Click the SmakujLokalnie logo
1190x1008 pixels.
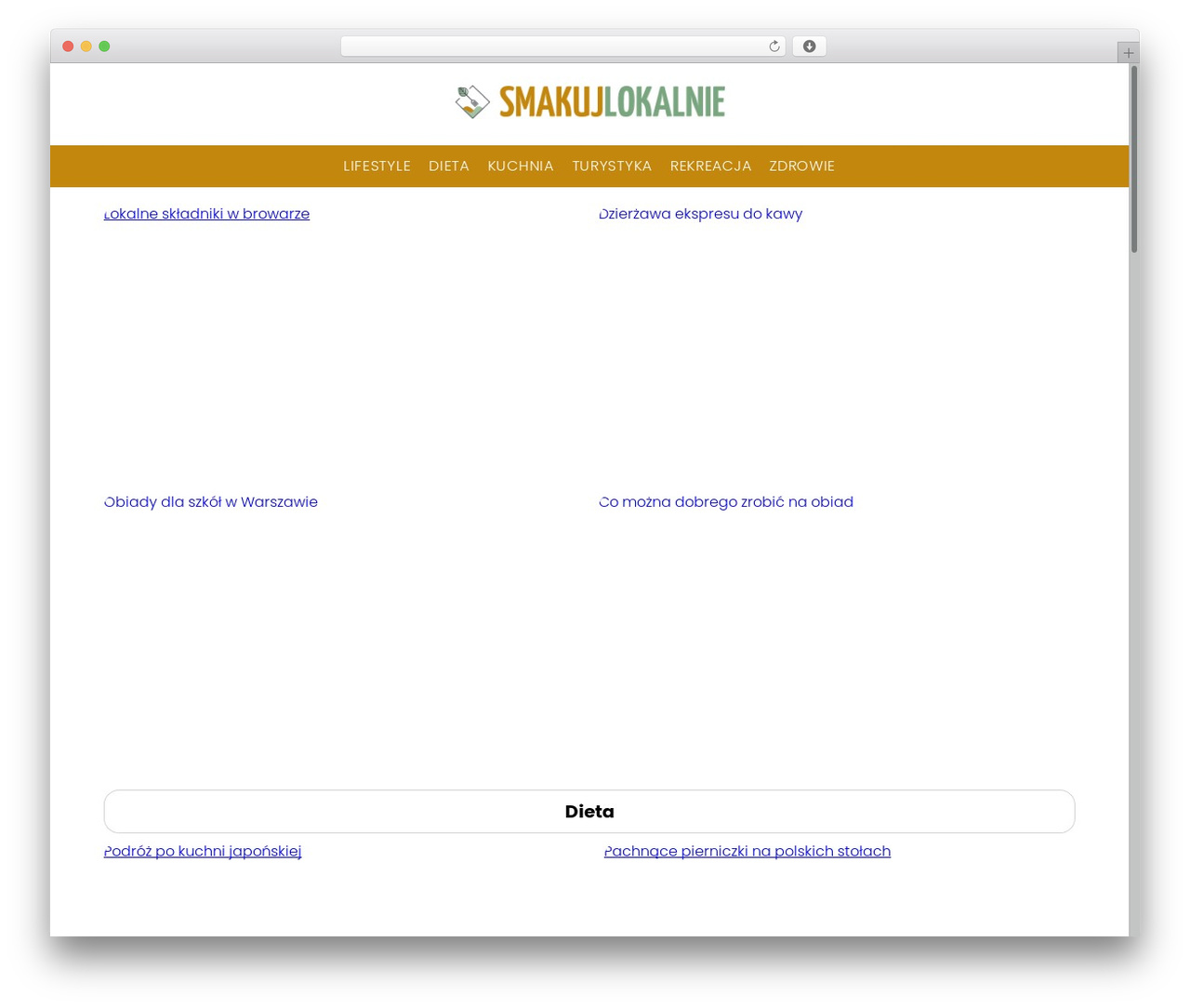(589, 102)
